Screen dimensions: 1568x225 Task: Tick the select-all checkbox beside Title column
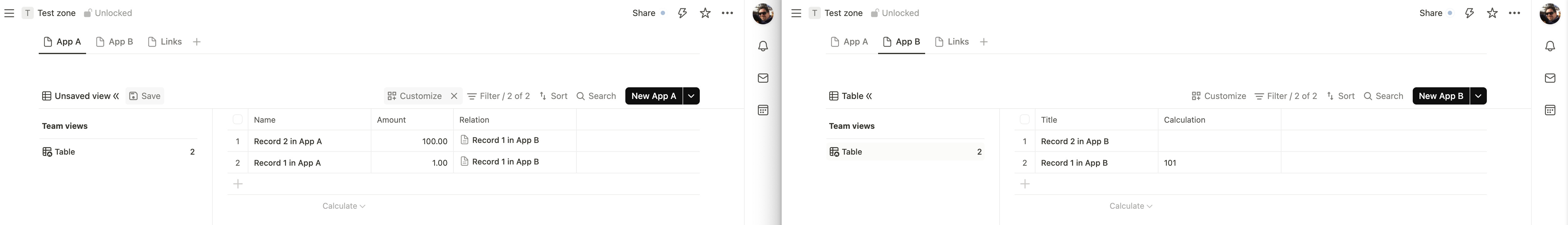pos(1024,120)
